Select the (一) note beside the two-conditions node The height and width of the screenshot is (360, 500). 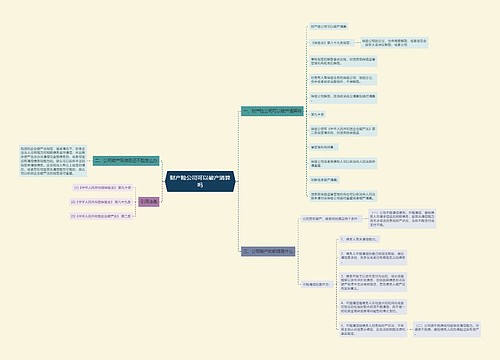pyautogui.click(x=402, y=219)
